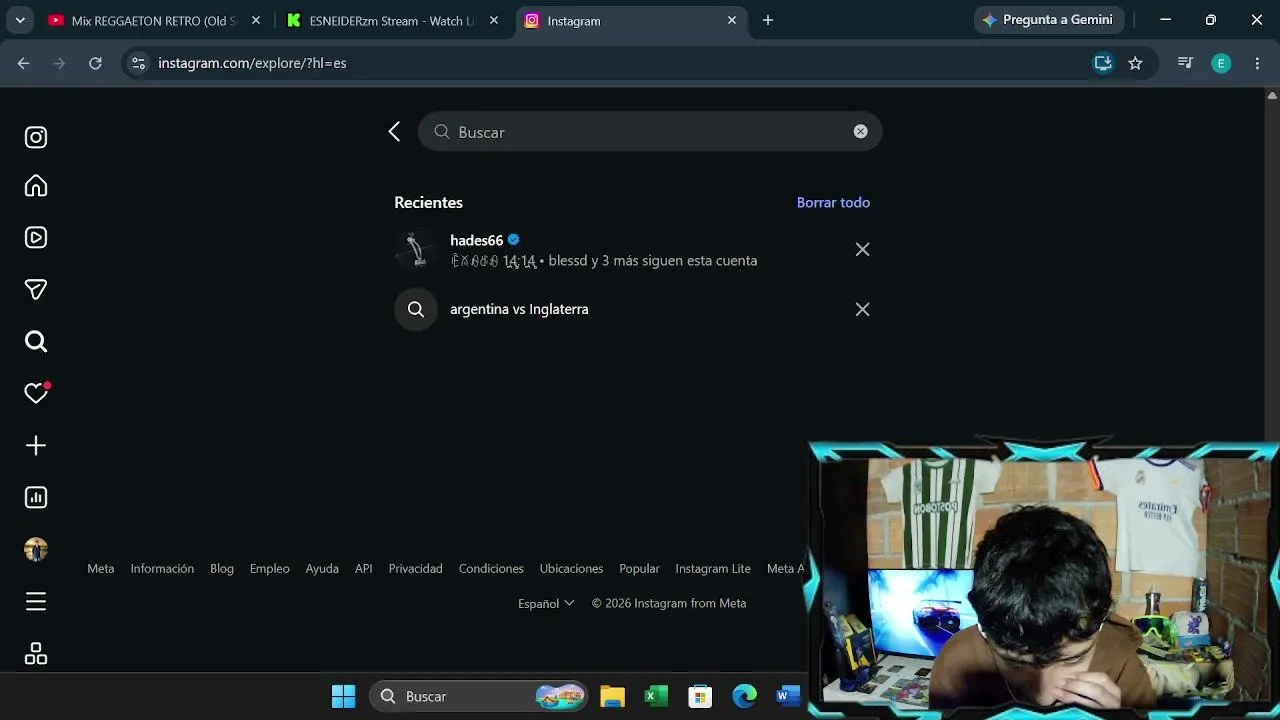Viewport: 1280px width, 720px height.
Task: Open the Popular footer link
Action: click(x=639, y=569)
